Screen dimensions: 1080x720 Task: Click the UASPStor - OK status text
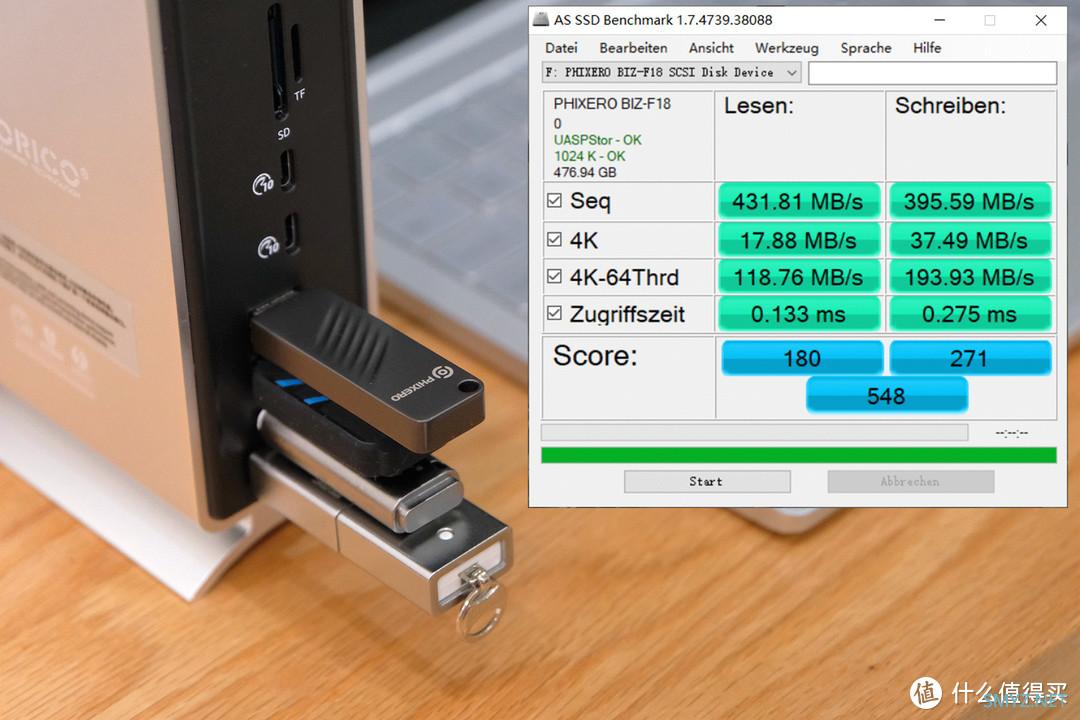(597, 140)
